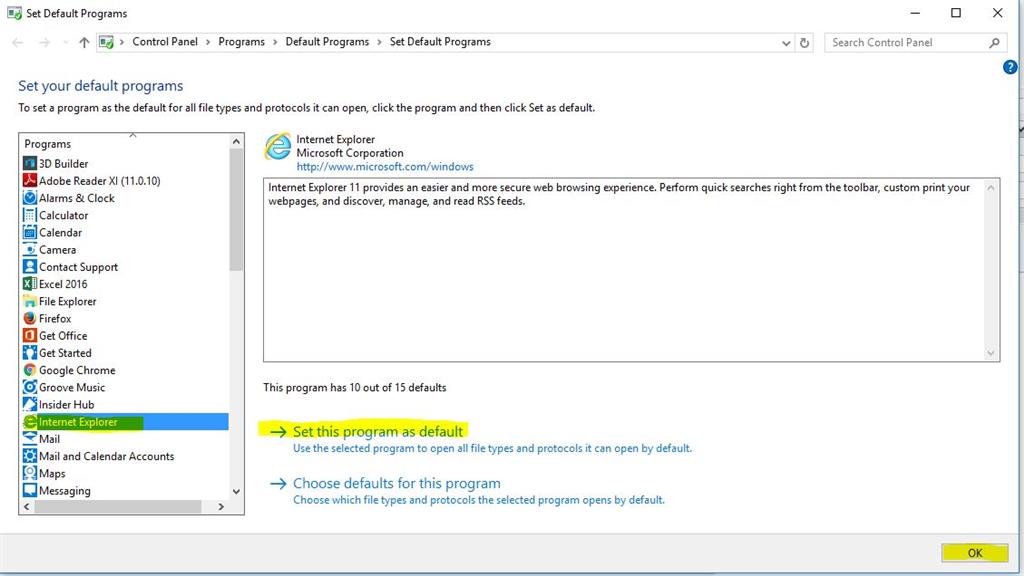Click the help question mark icon
Image resolution: width=1024 pixels, height=576 pixels.
tap(1010, 67)
